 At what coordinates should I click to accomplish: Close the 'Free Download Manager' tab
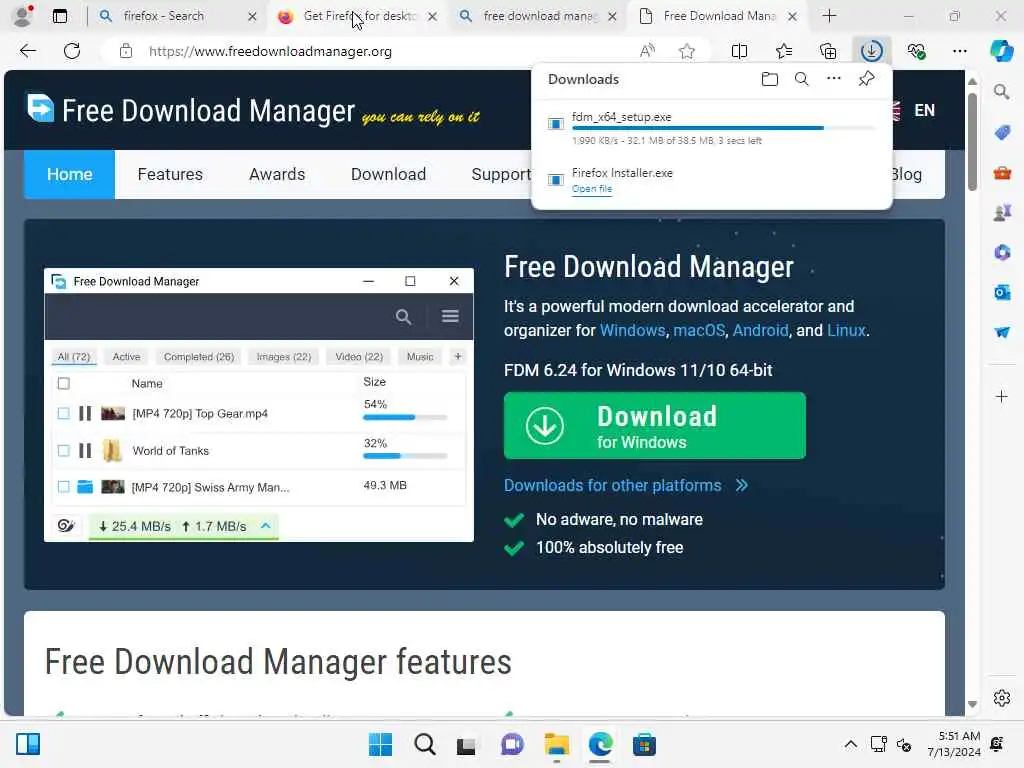click(x=792, y=16)
